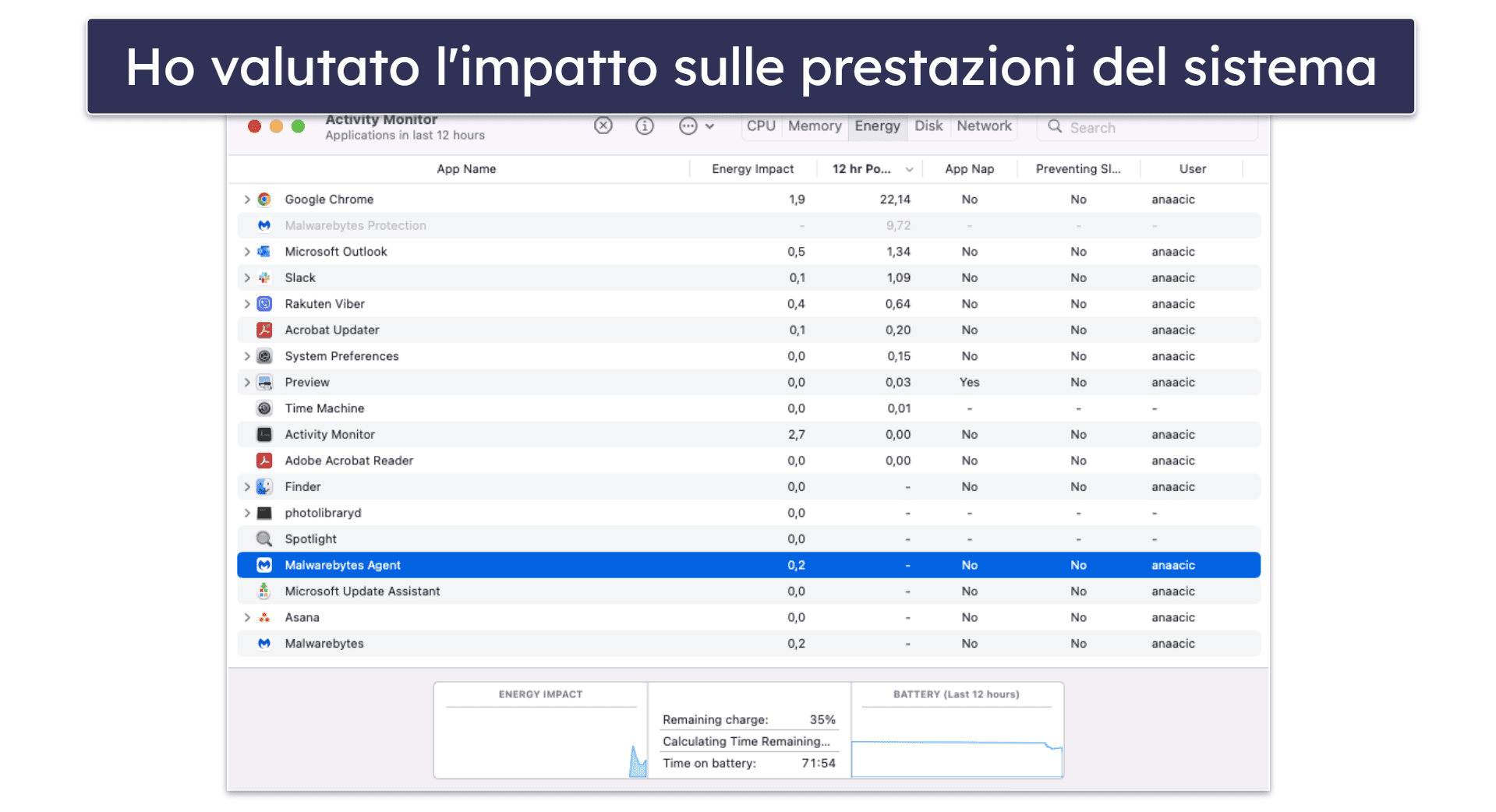The width and height of the screenshot is (1496, 812).
Task: Click the stop process X toolbar button
Action: [x=603, y=125]
